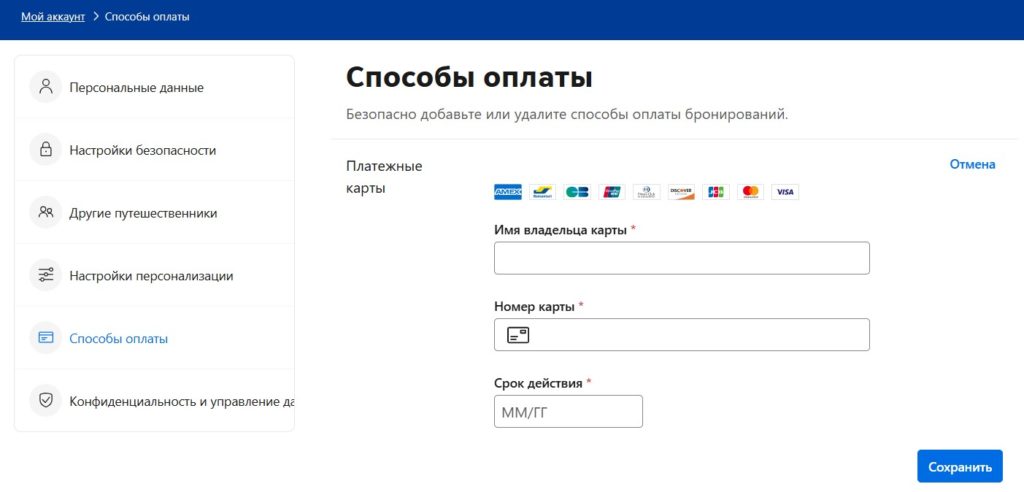Focus the Номер карты input field

tap(682, 335)
